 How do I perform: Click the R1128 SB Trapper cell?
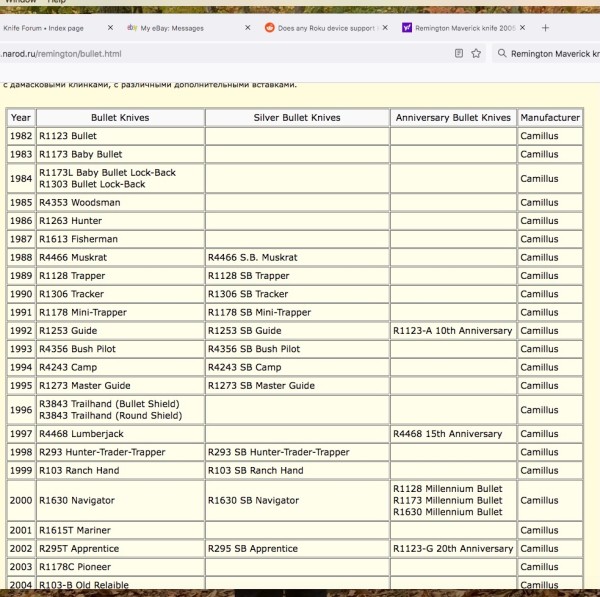(297, 276)
